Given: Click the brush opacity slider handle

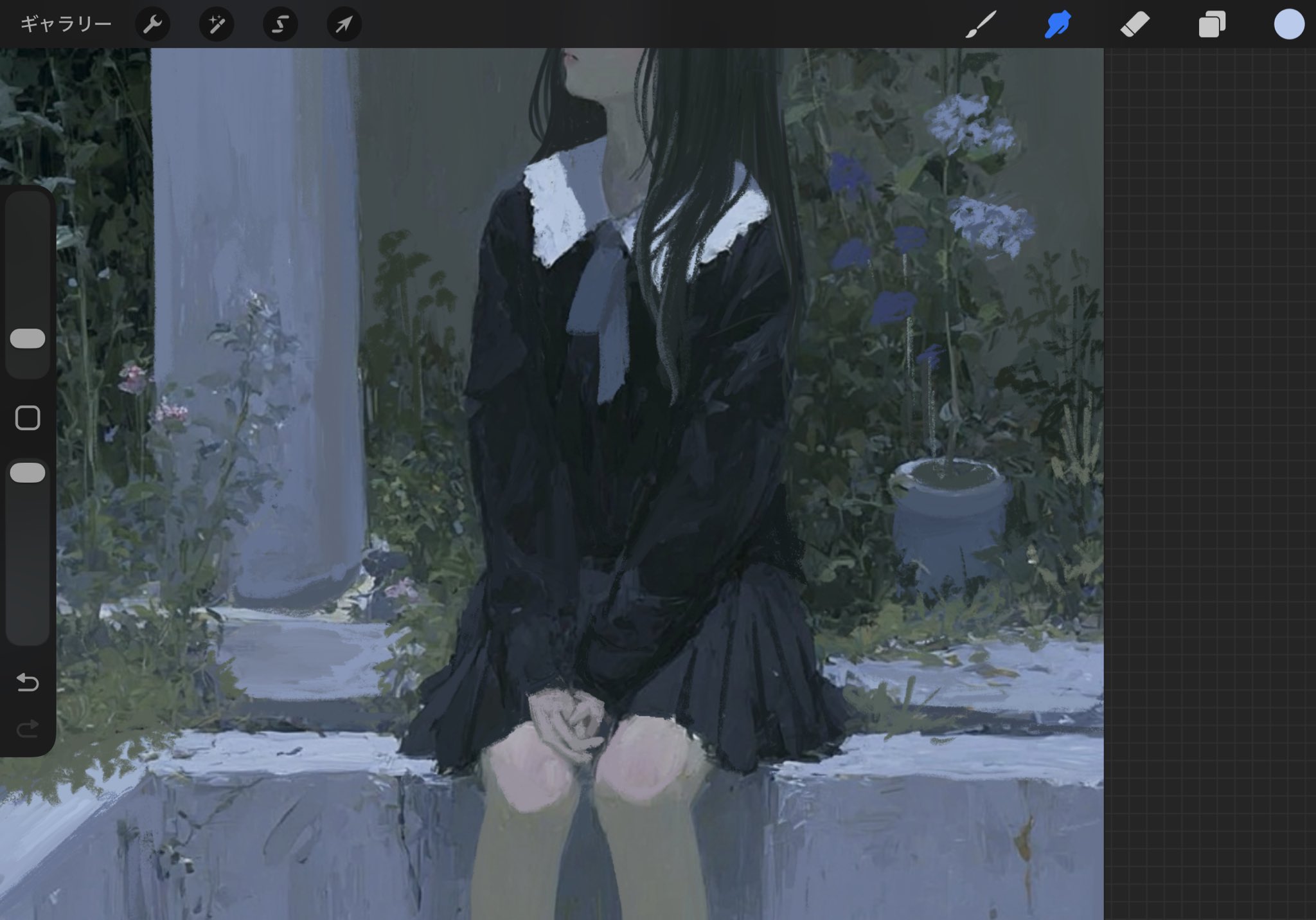Looking at the screenshot, I should [28, 473].
